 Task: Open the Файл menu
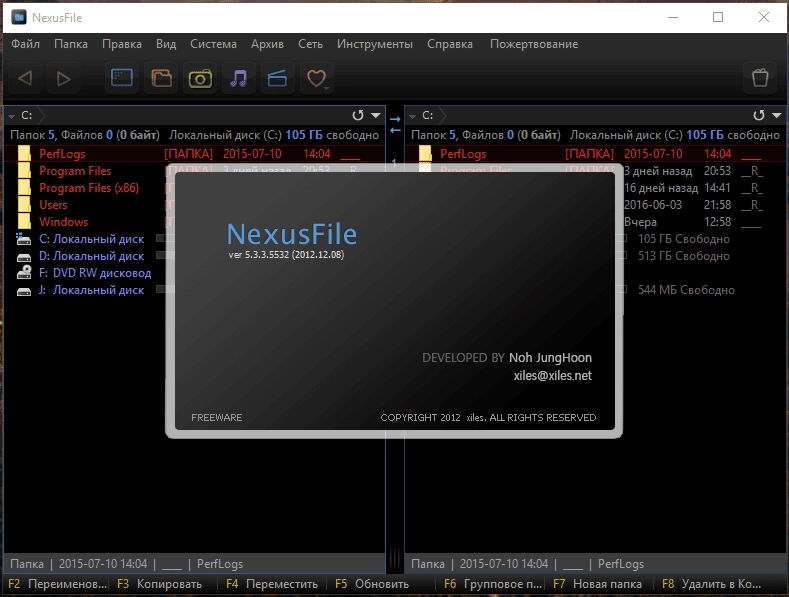pyautogui.click(x=25, y=44)
